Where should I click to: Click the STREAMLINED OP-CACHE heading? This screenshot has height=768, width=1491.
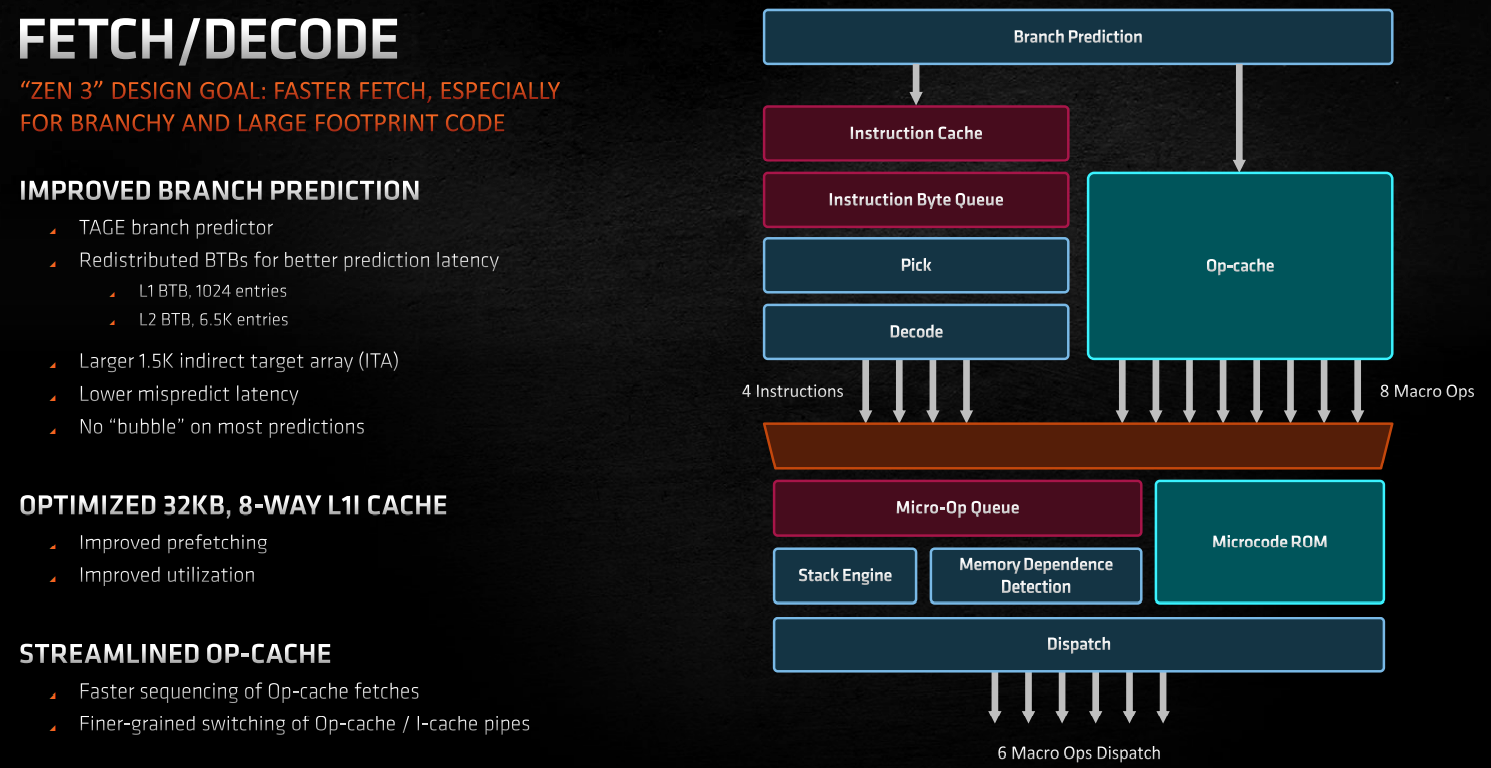[x=175, y=654]
